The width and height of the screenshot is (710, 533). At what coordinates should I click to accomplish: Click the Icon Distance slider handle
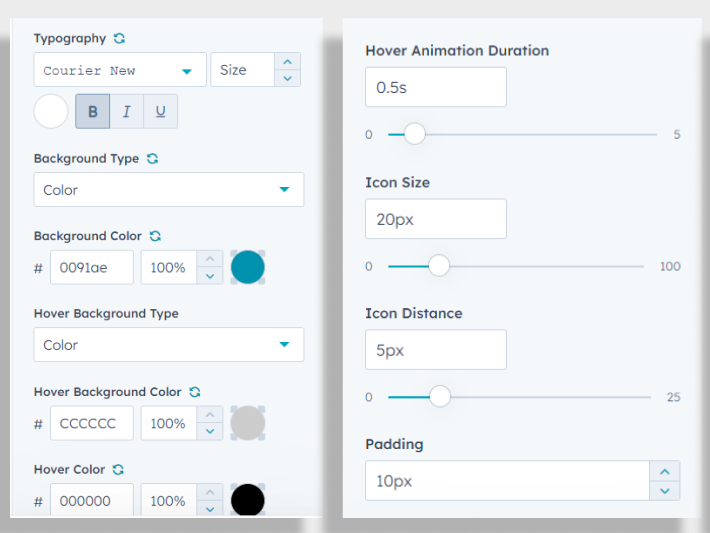point(440,397)
